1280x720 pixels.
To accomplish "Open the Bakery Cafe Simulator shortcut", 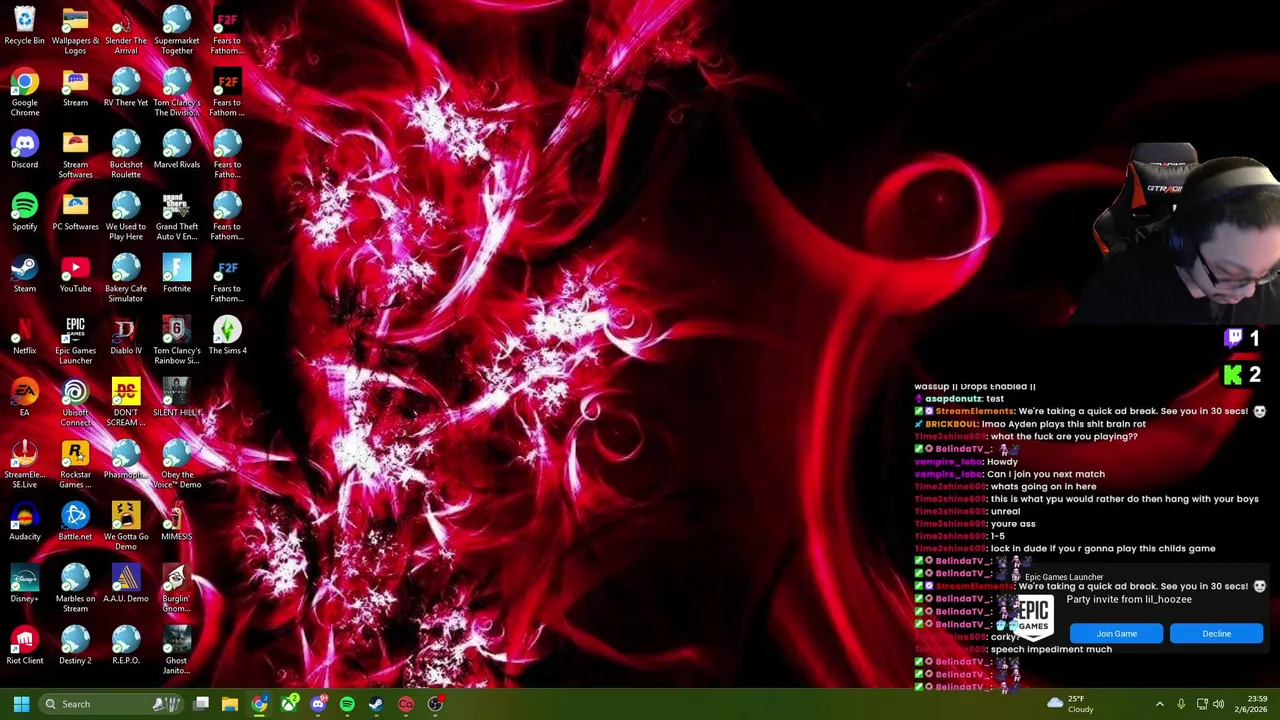I will coord(126,279).
